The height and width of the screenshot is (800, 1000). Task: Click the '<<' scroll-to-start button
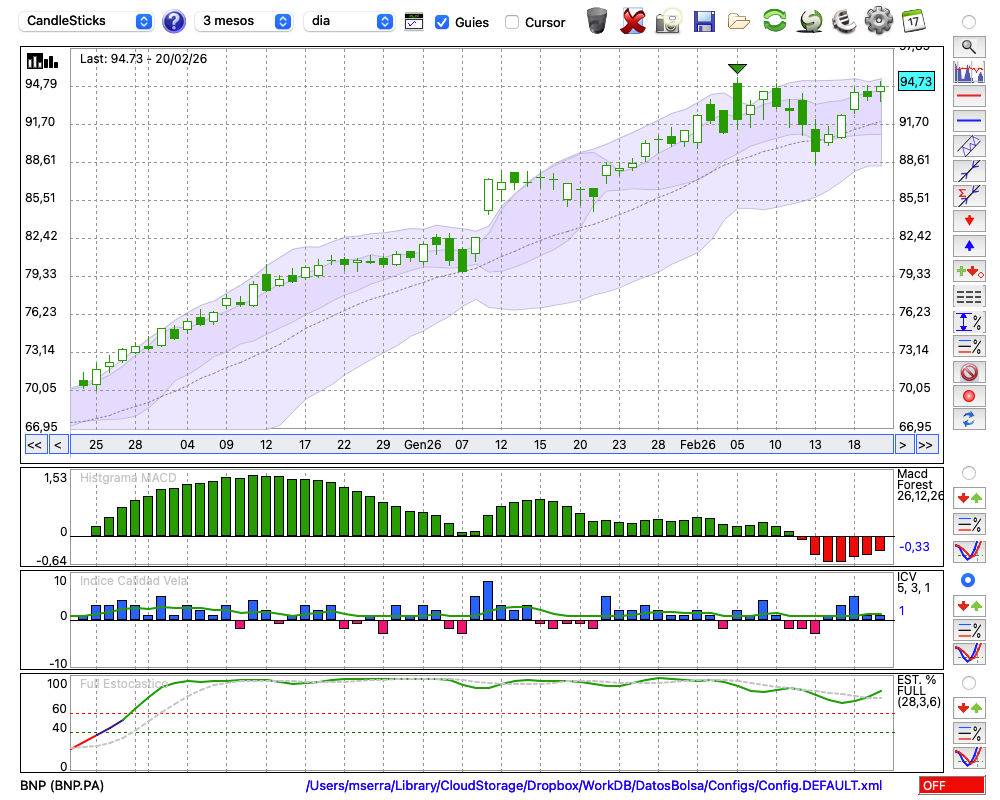(34, 445)
